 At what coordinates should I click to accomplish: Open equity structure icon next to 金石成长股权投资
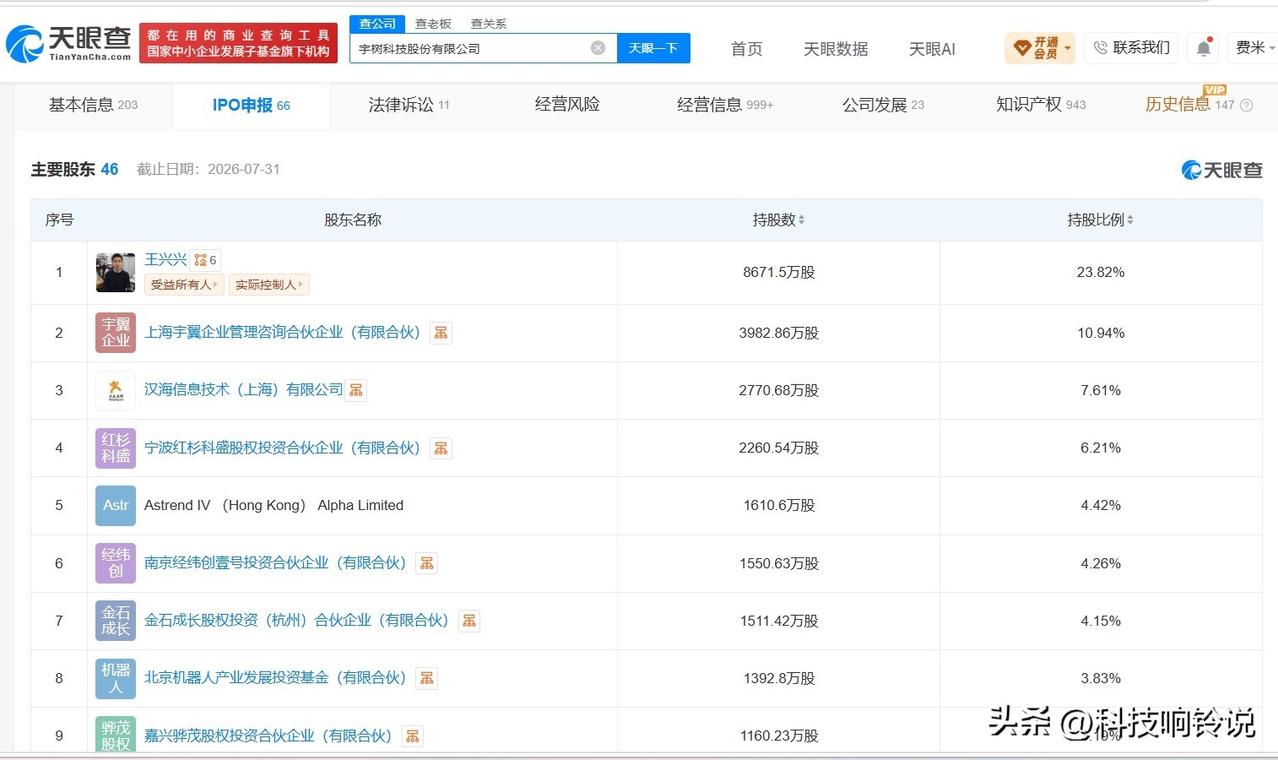pos(469,621)
